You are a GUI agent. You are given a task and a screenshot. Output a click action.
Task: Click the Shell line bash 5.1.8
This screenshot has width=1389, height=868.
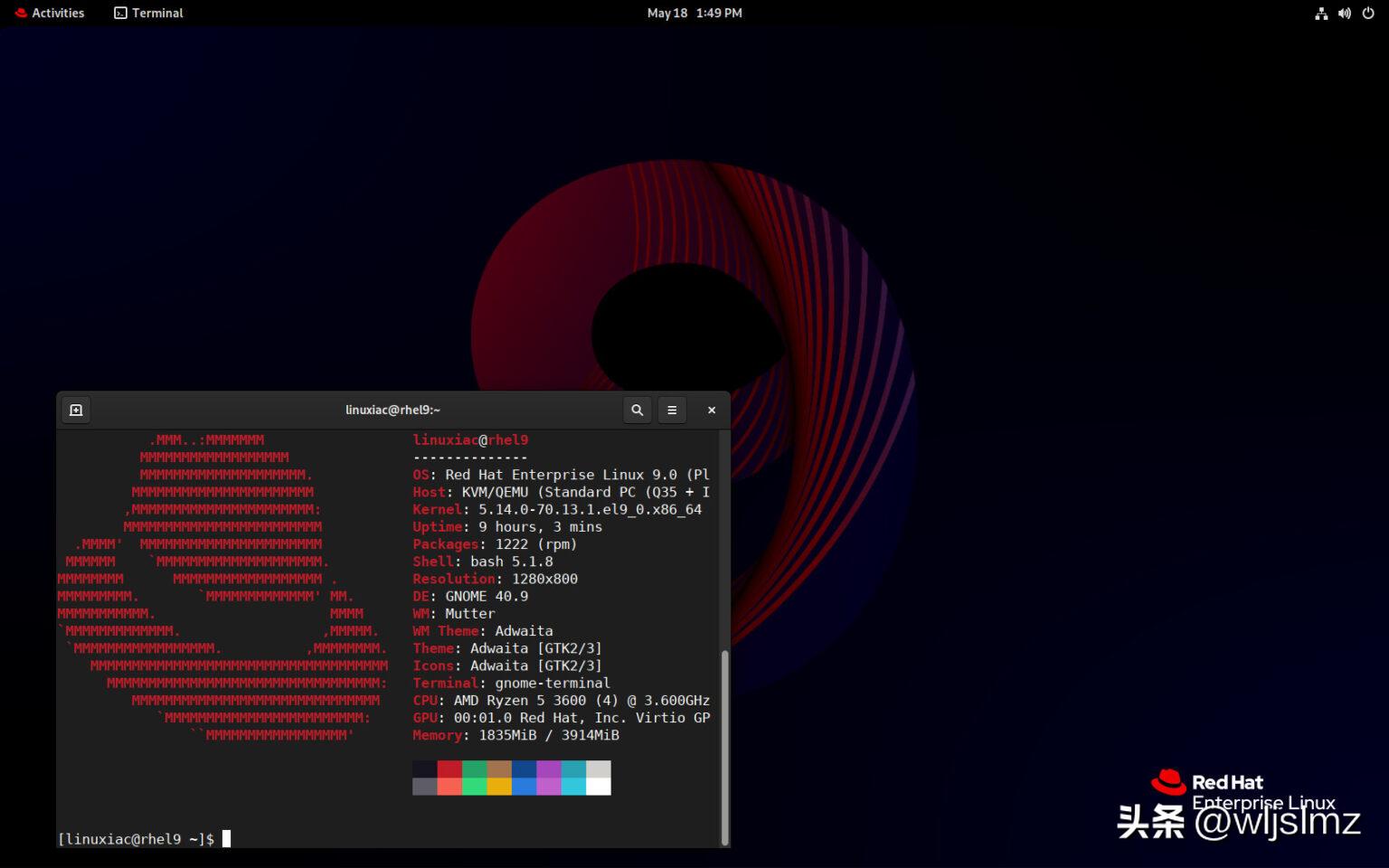pos(483,561)
